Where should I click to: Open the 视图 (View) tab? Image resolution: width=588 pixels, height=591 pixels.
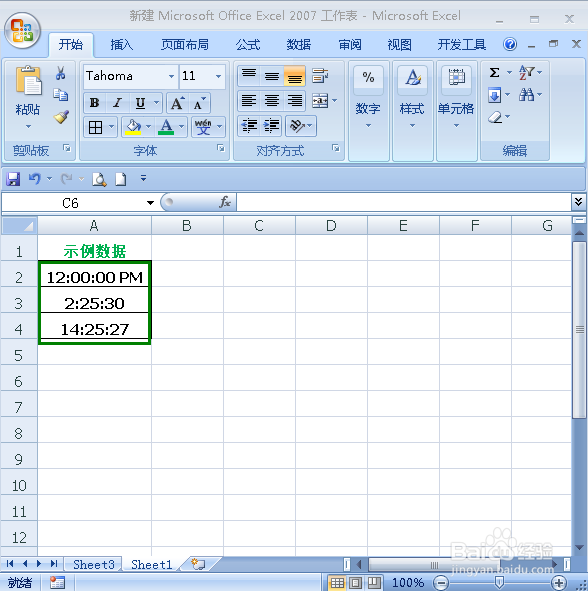tap(400, 44)
